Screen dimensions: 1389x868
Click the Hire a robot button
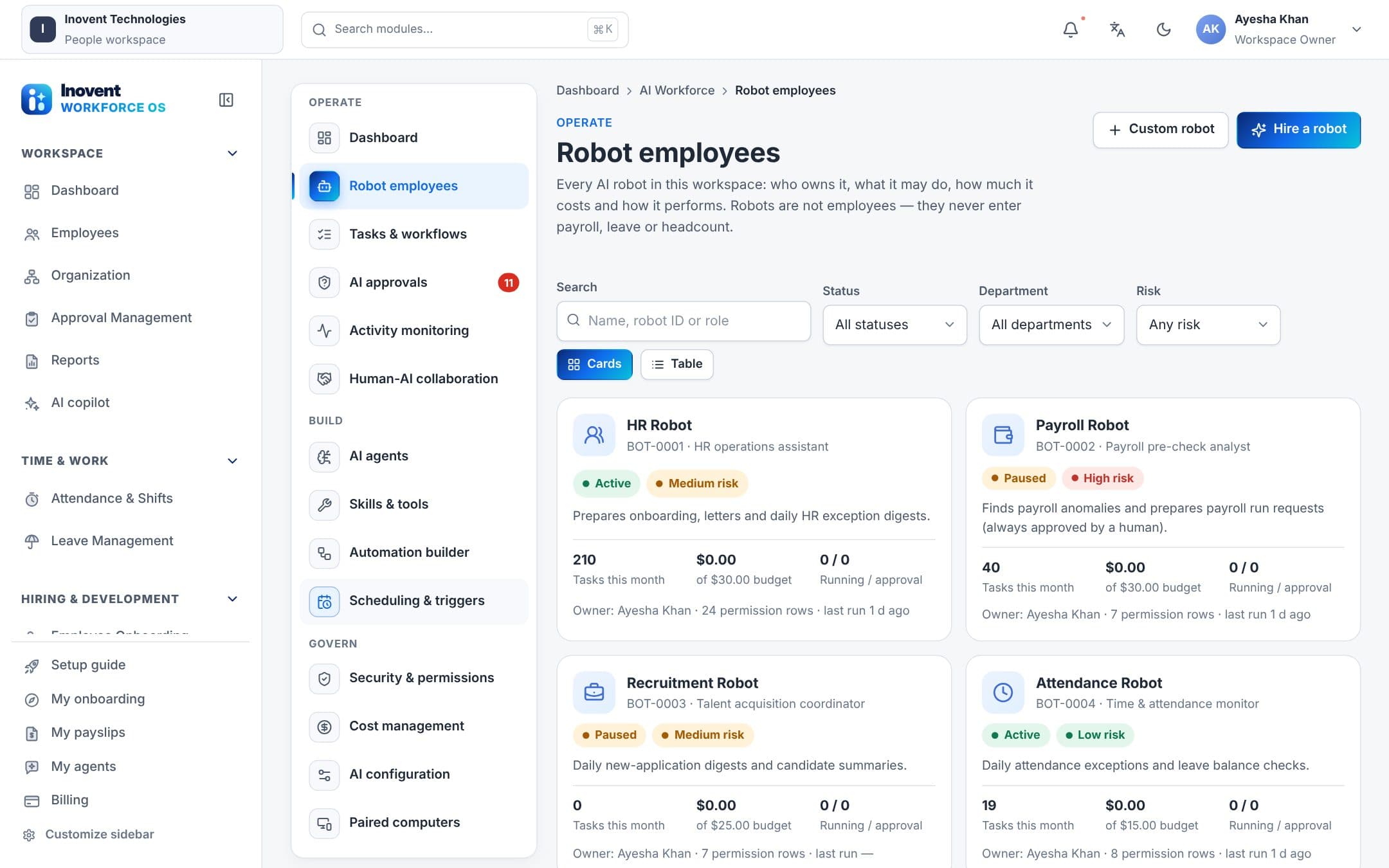click(x=1298, y=130)
